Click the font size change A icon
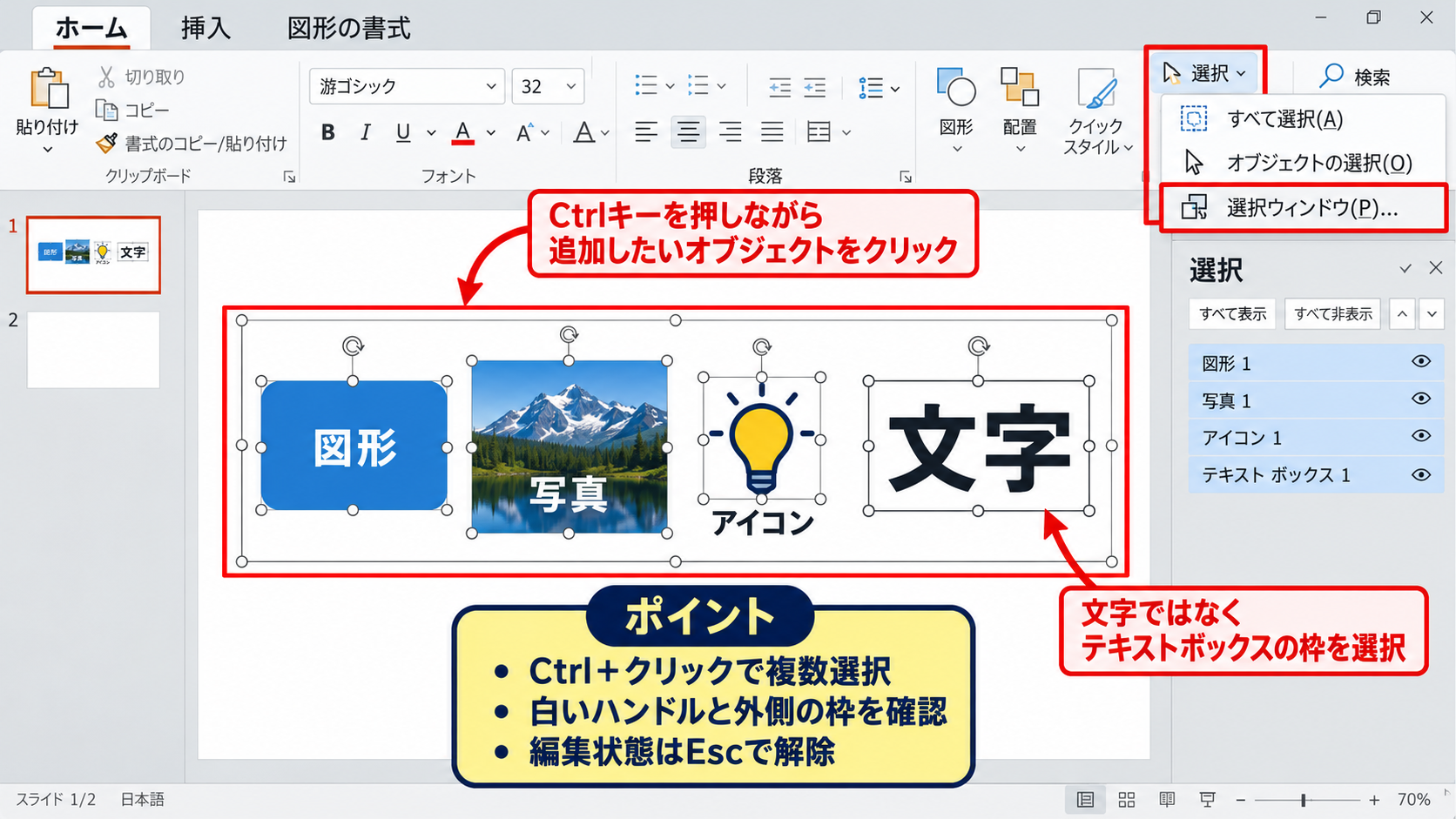Screen dimensions: 1456x819 coord(524,132)
